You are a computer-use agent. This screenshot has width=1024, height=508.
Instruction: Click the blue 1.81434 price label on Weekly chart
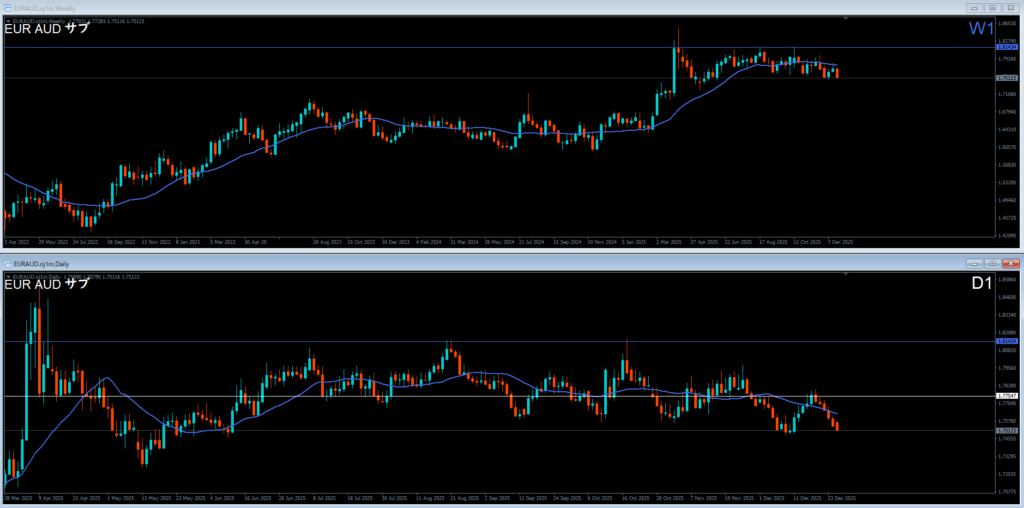[x=1005, y=47]
